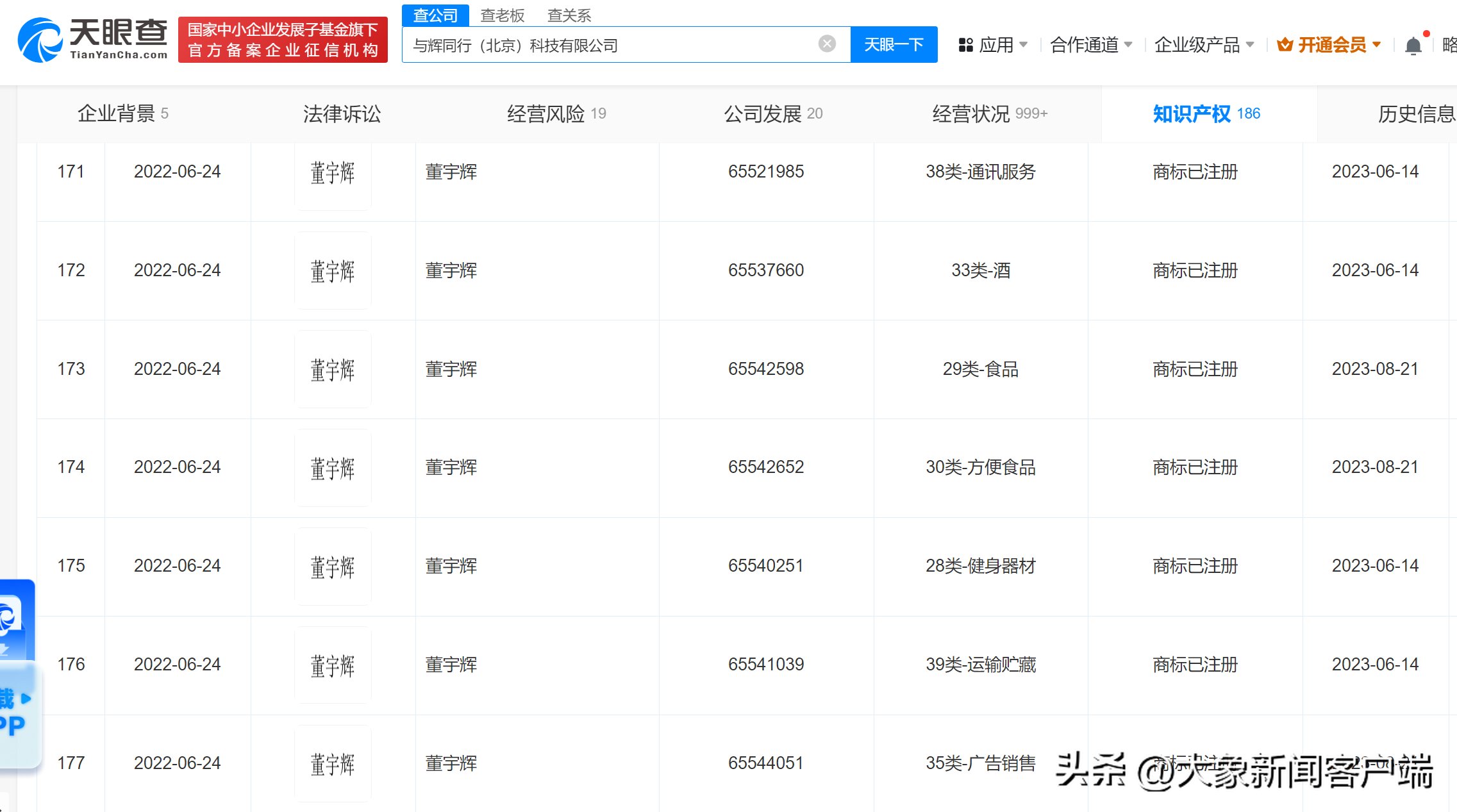Open the 历史信息 section tab

(1417, 113)
